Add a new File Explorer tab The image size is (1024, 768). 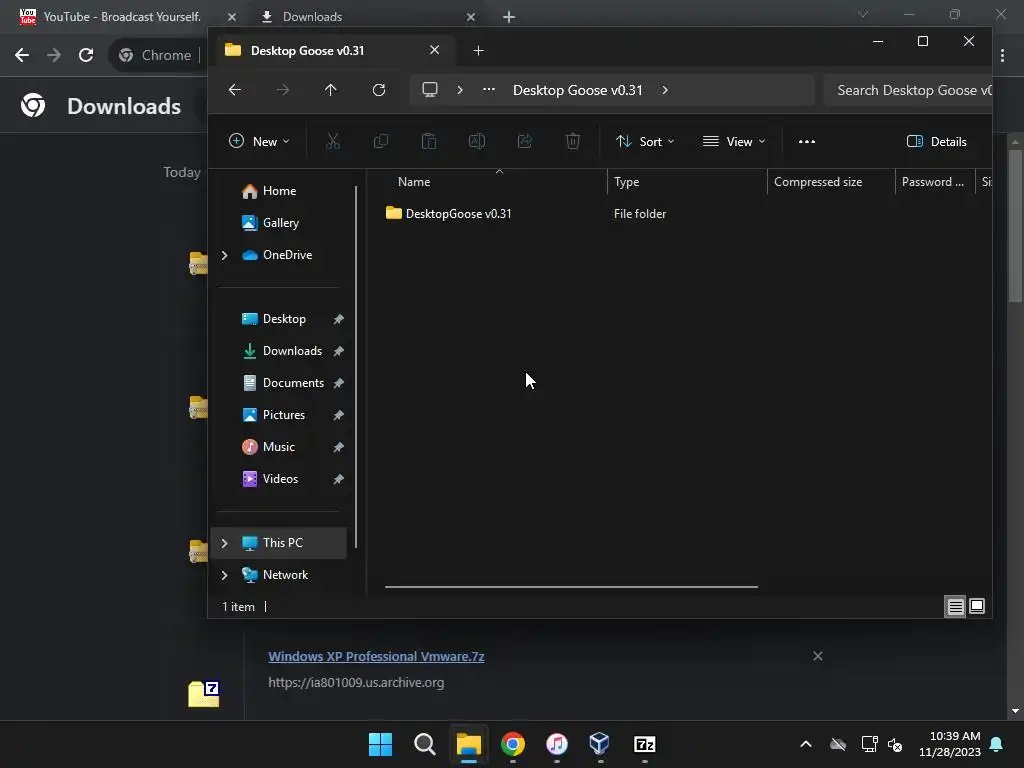pyautogui.click(x=478, y=50)
